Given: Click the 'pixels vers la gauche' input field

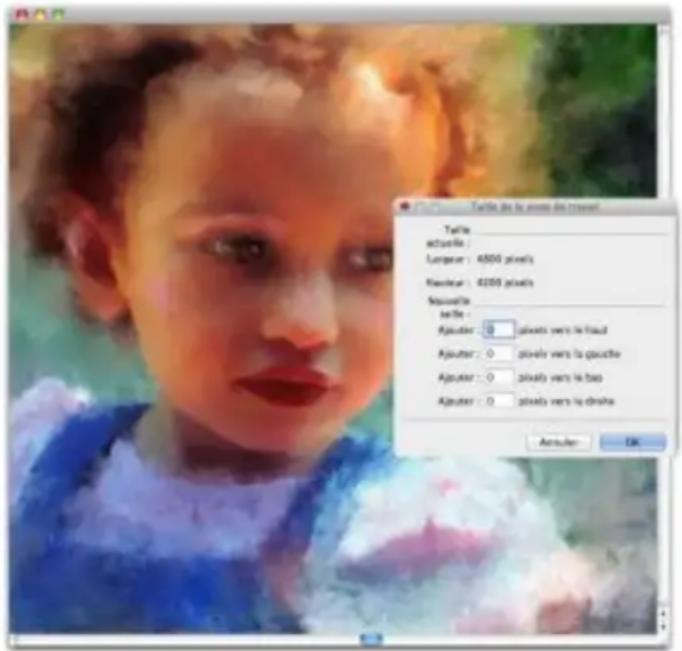Looking at the screenshot, I should (x=498, y=354).
